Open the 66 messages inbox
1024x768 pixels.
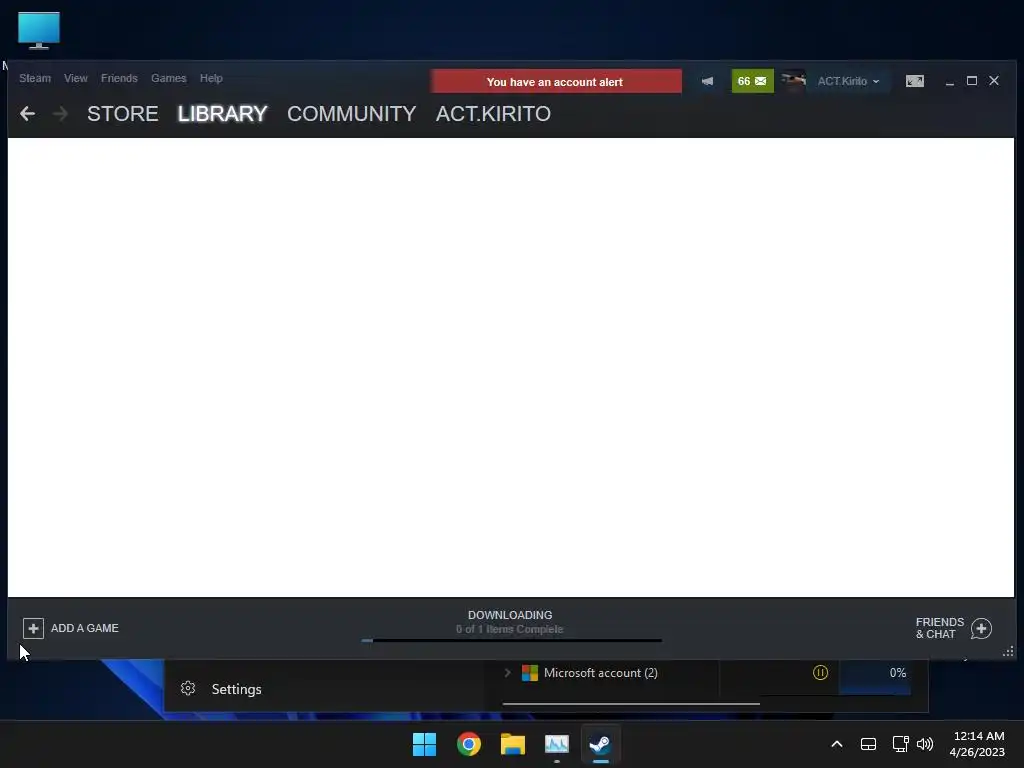click(752, 81)
